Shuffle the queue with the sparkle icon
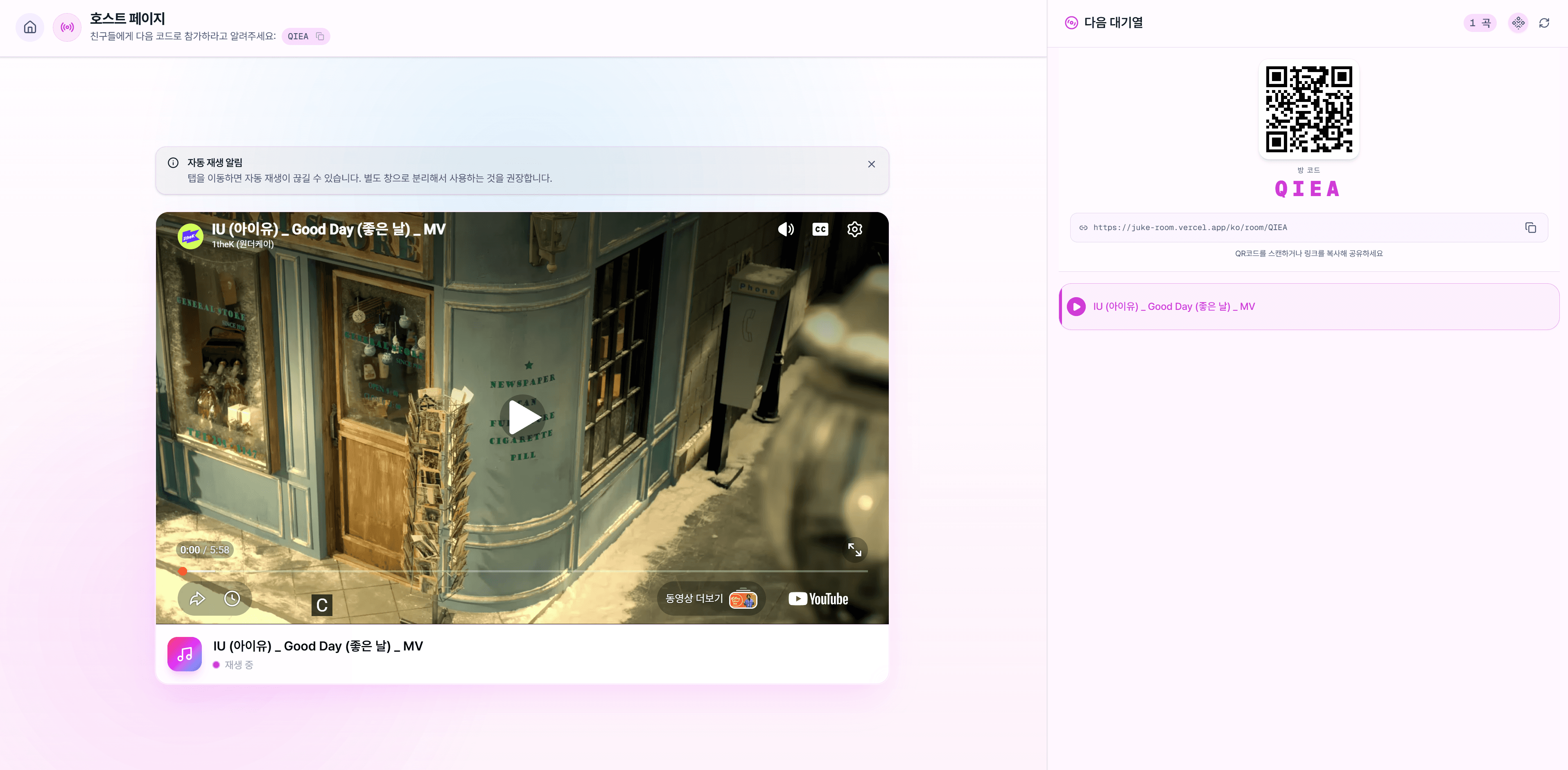 (x=1518, y=23)
